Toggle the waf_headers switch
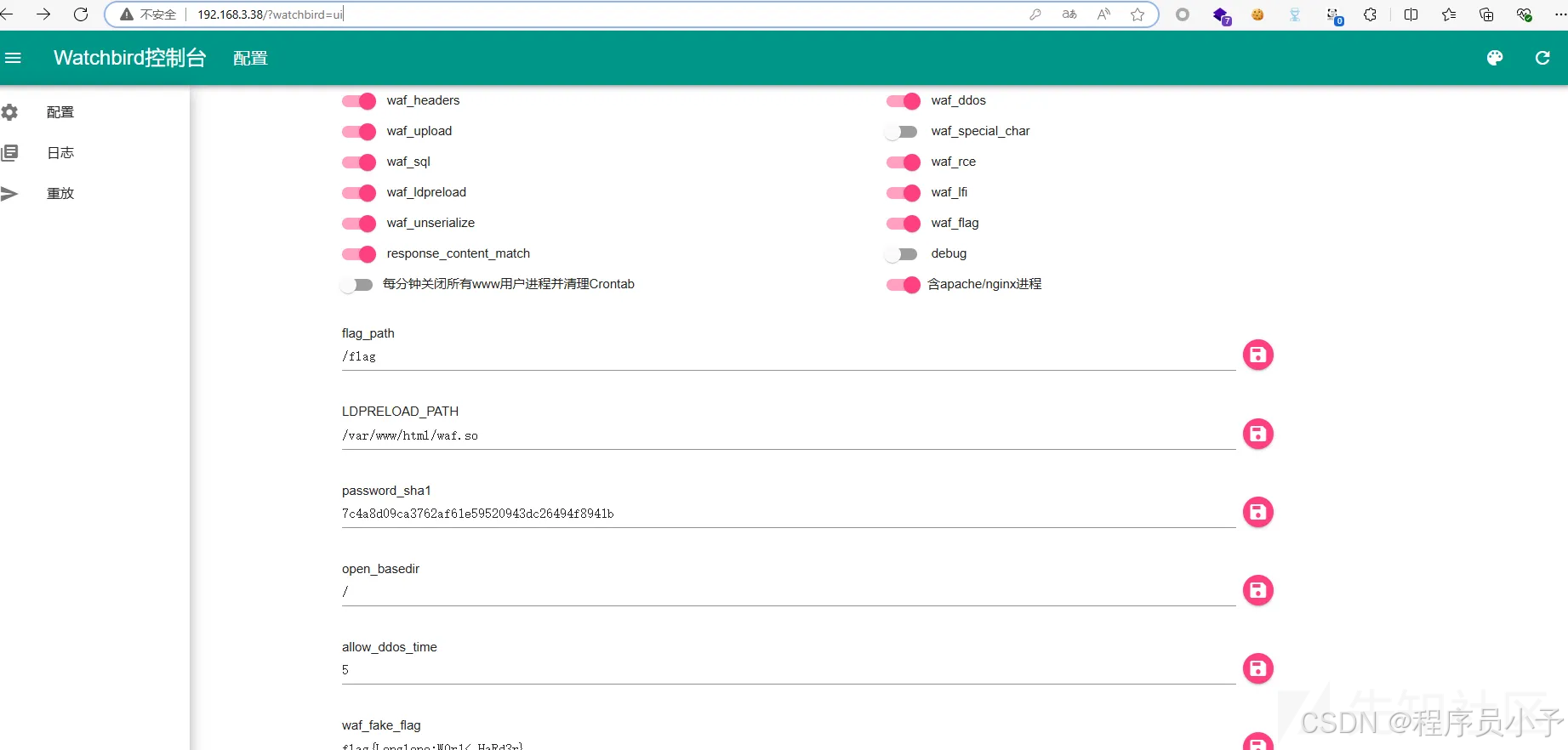Image resolution: width=1568 pixels, height=750 pixels. [358, 101]
